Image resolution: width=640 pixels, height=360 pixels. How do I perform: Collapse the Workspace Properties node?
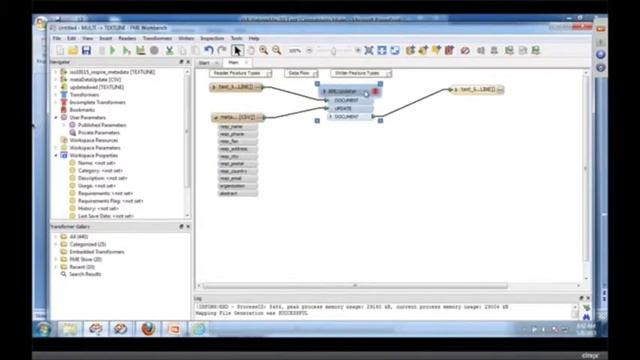[x=56, y=156]
